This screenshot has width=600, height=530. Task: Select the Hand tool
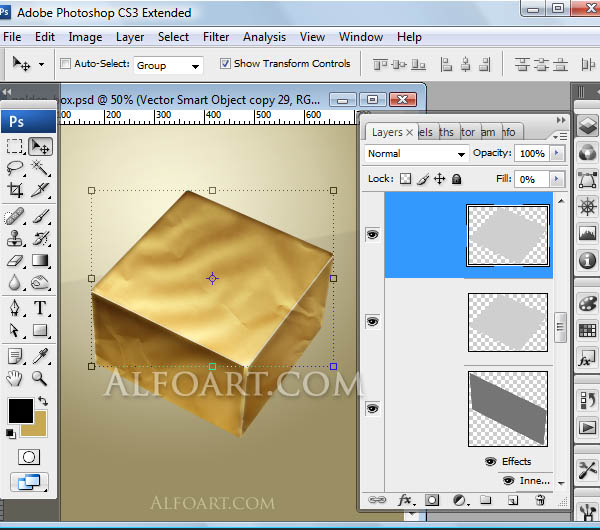point(15,379)
